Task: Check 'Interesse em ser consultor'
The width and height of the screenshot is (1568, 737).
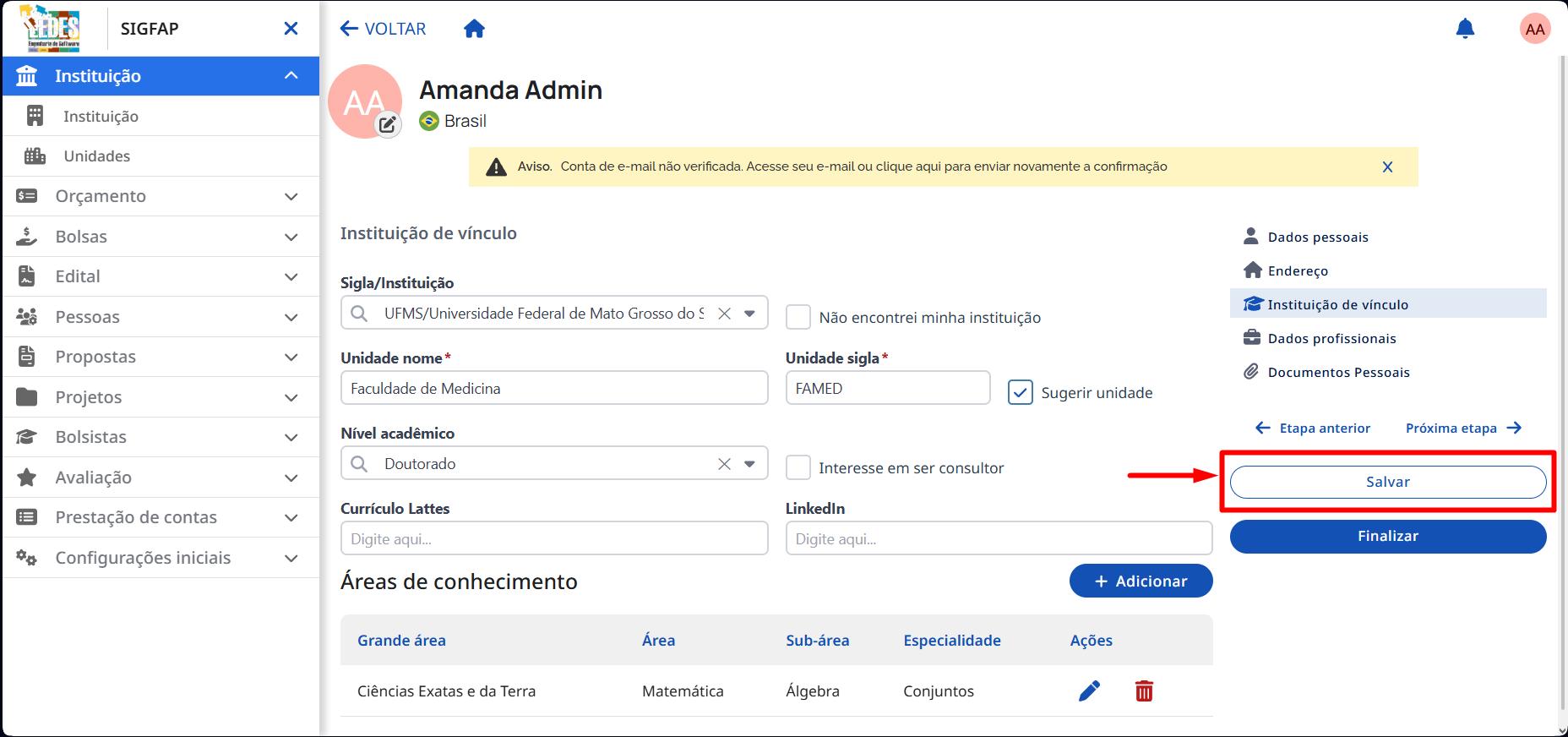Action: click(x=798, y=467)
